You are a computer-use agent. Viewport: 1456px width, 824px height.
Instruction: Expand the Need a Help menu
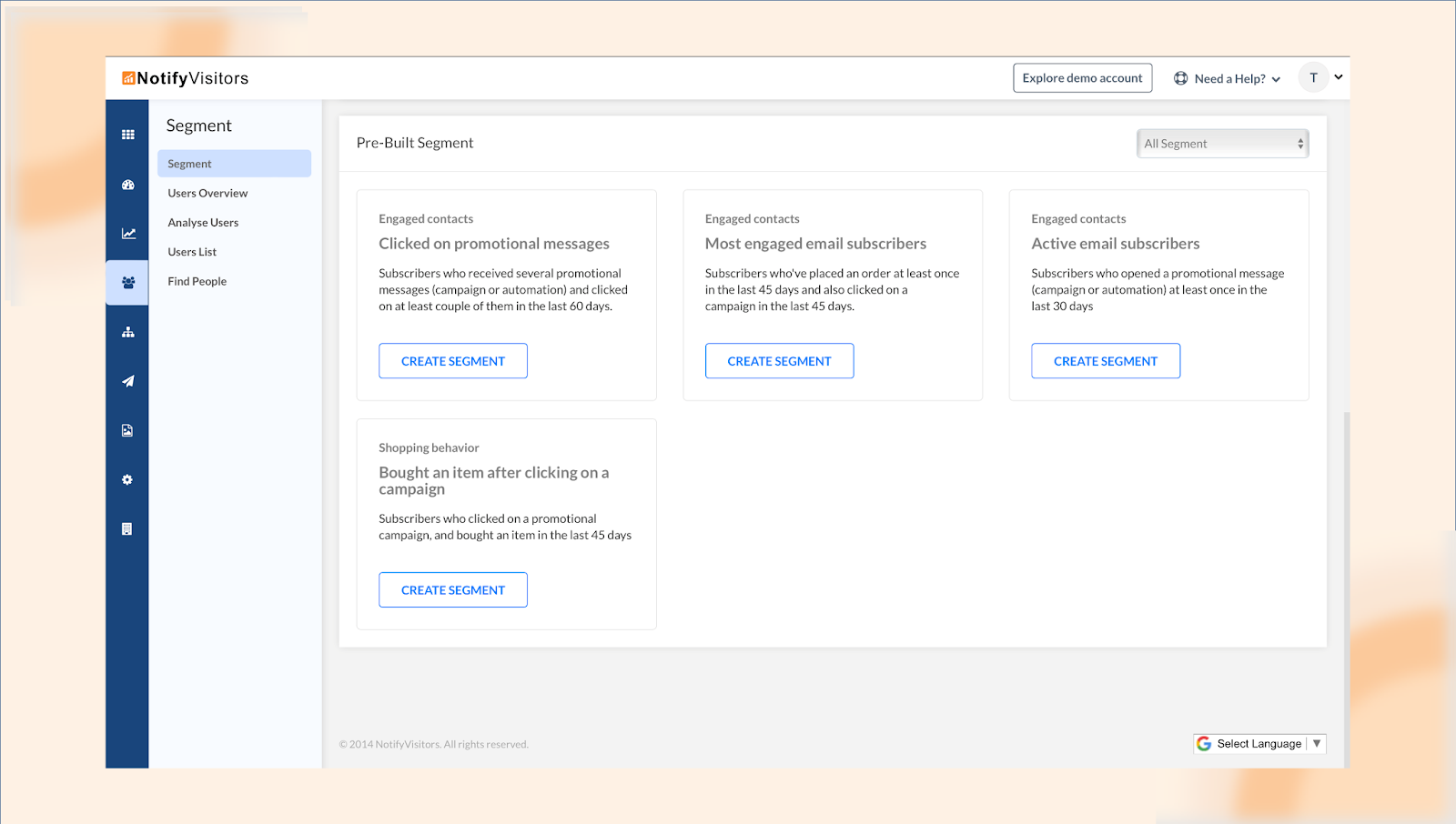1227,79
